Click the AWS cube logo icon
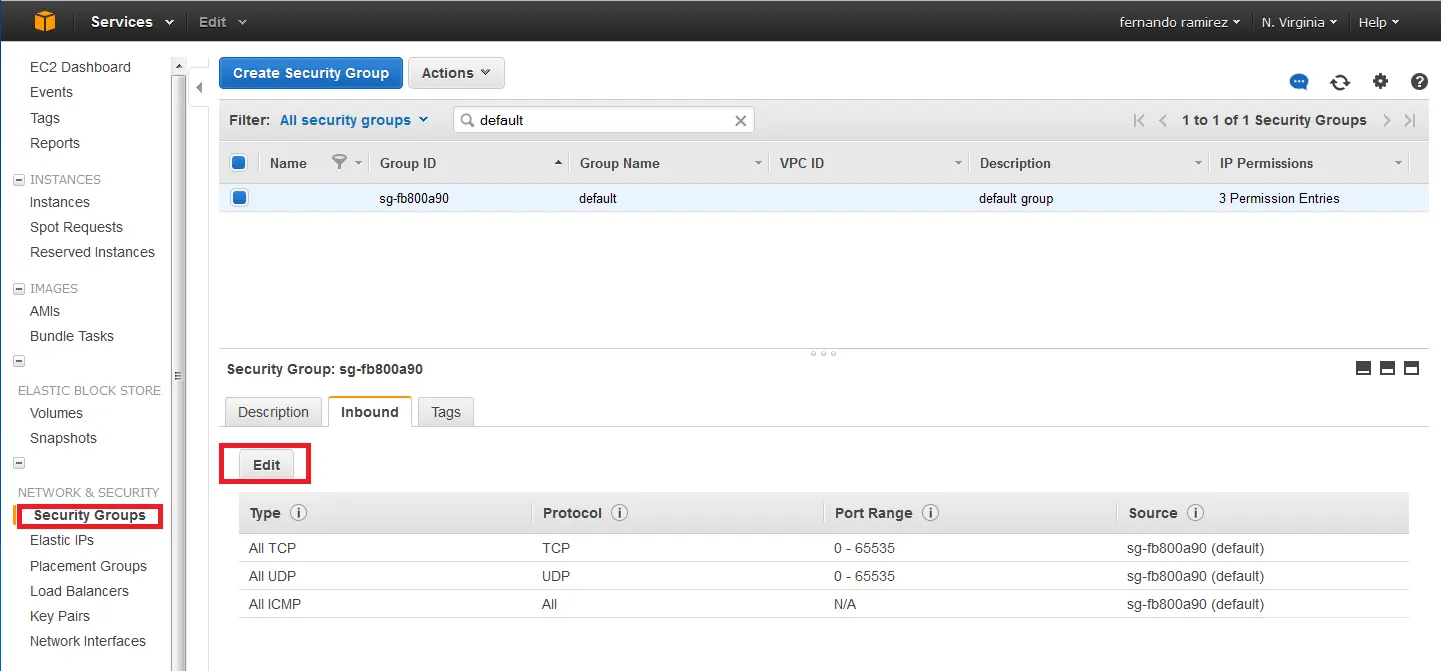The image size is (1448, 671). pyautogui.click(x=45, y=21)
